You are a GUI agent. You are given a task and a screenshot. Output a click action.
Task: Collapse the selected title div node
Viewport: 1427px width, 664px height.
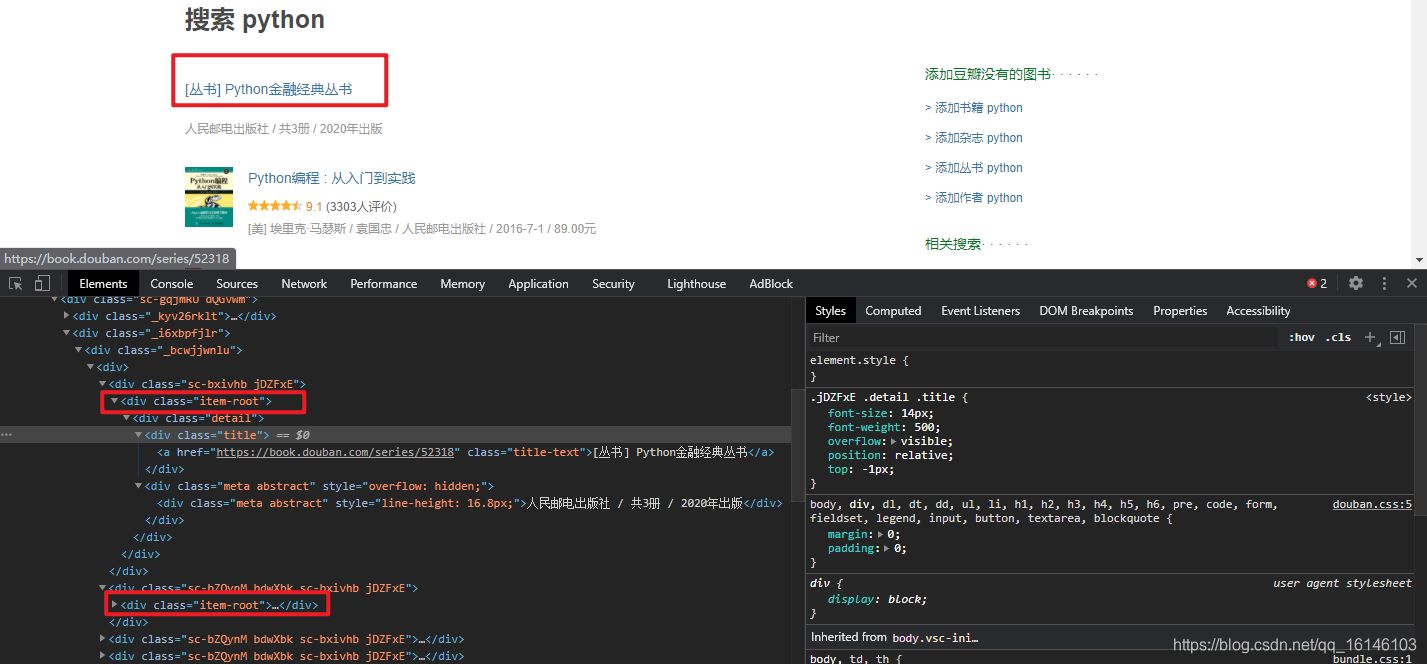138,435
